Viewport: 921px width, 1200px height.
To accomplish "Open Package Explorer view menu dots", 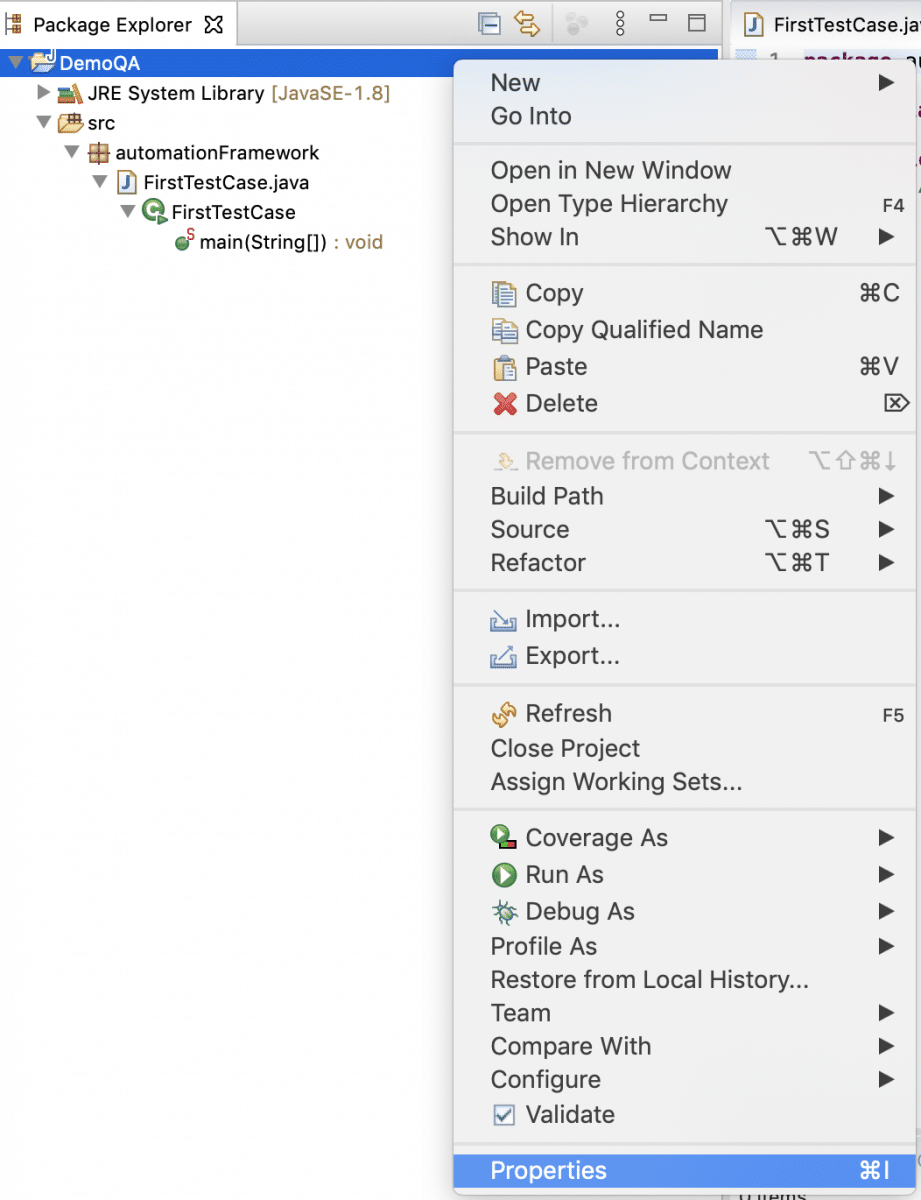I will [620, 24].
